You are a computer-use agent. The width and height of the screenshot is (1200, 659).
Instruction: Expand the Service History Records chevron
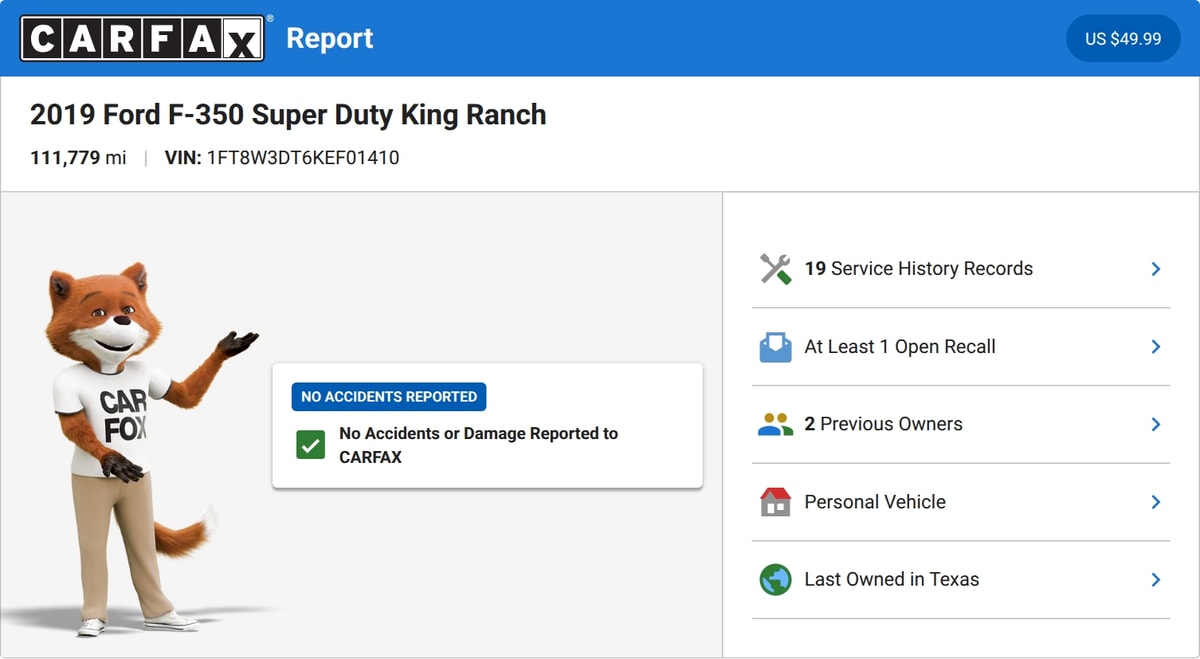1155,269
